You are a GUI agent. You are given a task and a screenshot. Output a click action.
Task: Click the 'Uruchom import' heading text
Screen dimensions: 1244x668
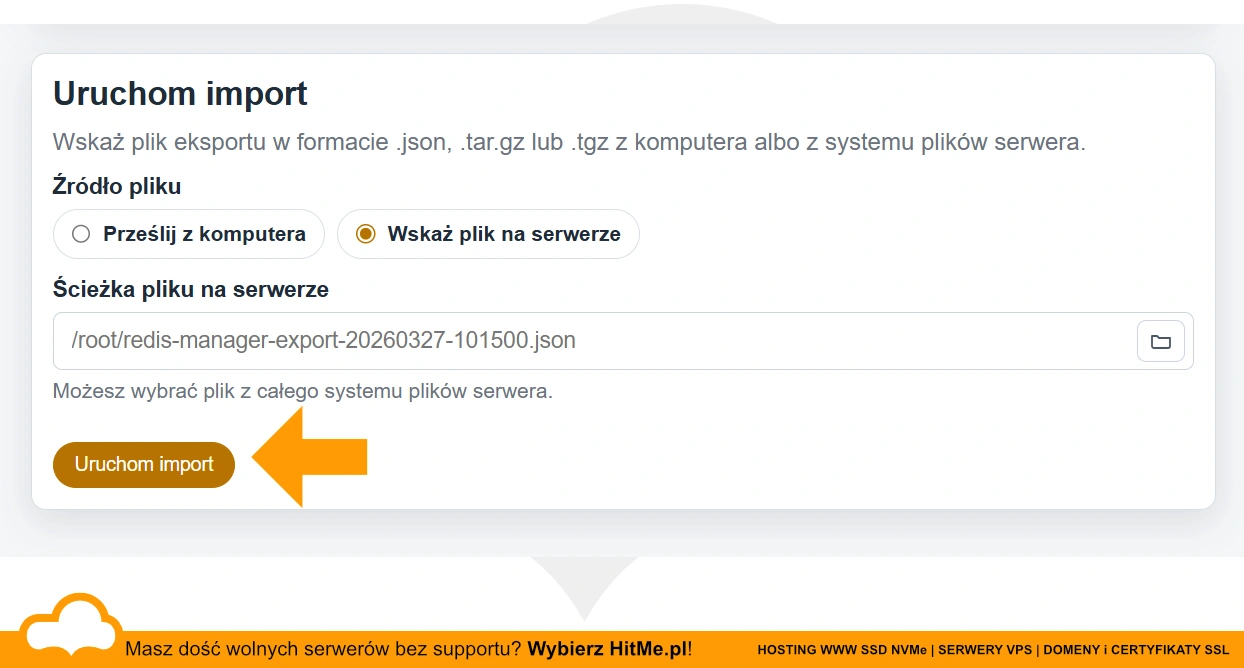pos(180,94)
